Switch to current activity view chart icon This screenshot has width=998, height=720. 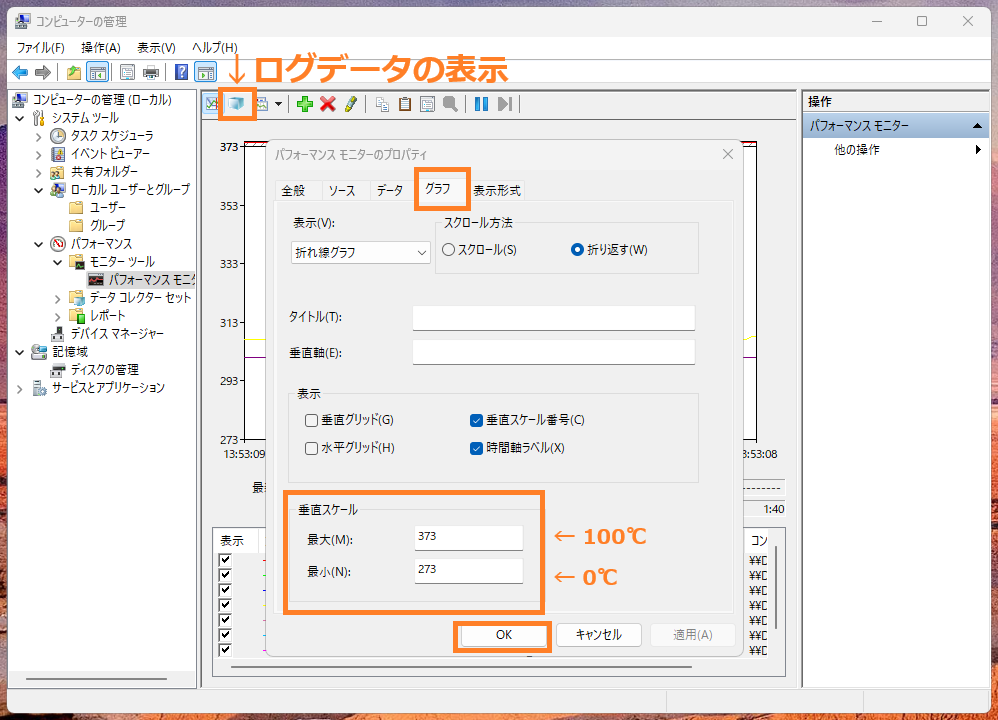(213, 103)
